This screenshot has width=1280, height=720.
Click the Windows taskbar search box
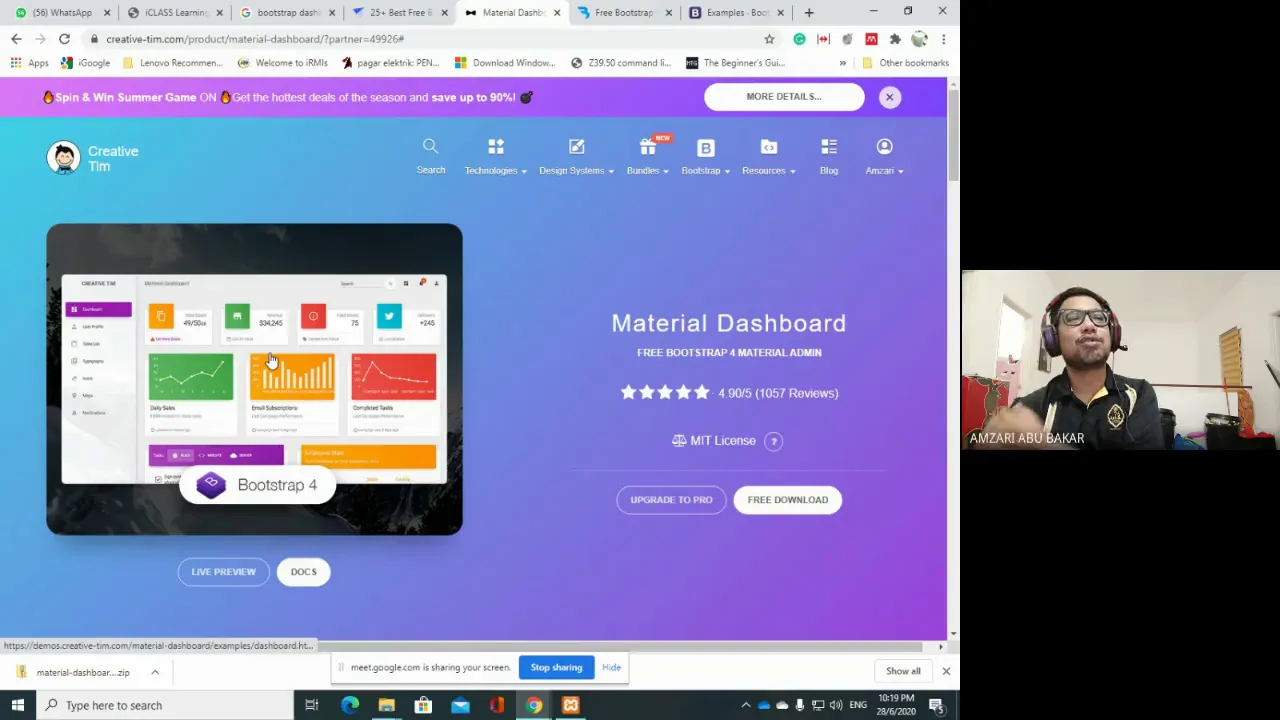click(x=165, y=705)
